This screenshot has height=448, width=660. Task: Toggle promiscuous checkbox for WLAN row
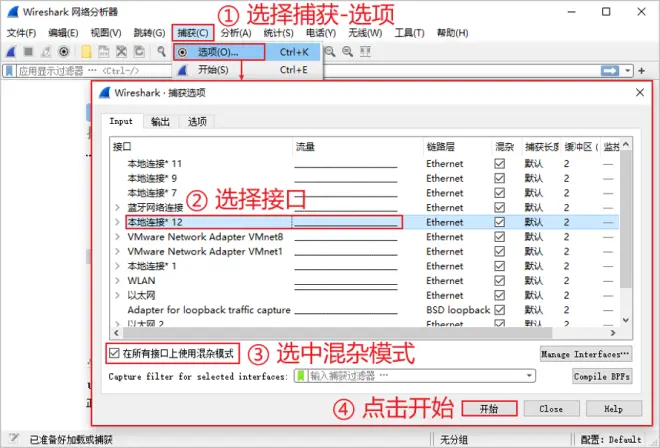point(500,280)
